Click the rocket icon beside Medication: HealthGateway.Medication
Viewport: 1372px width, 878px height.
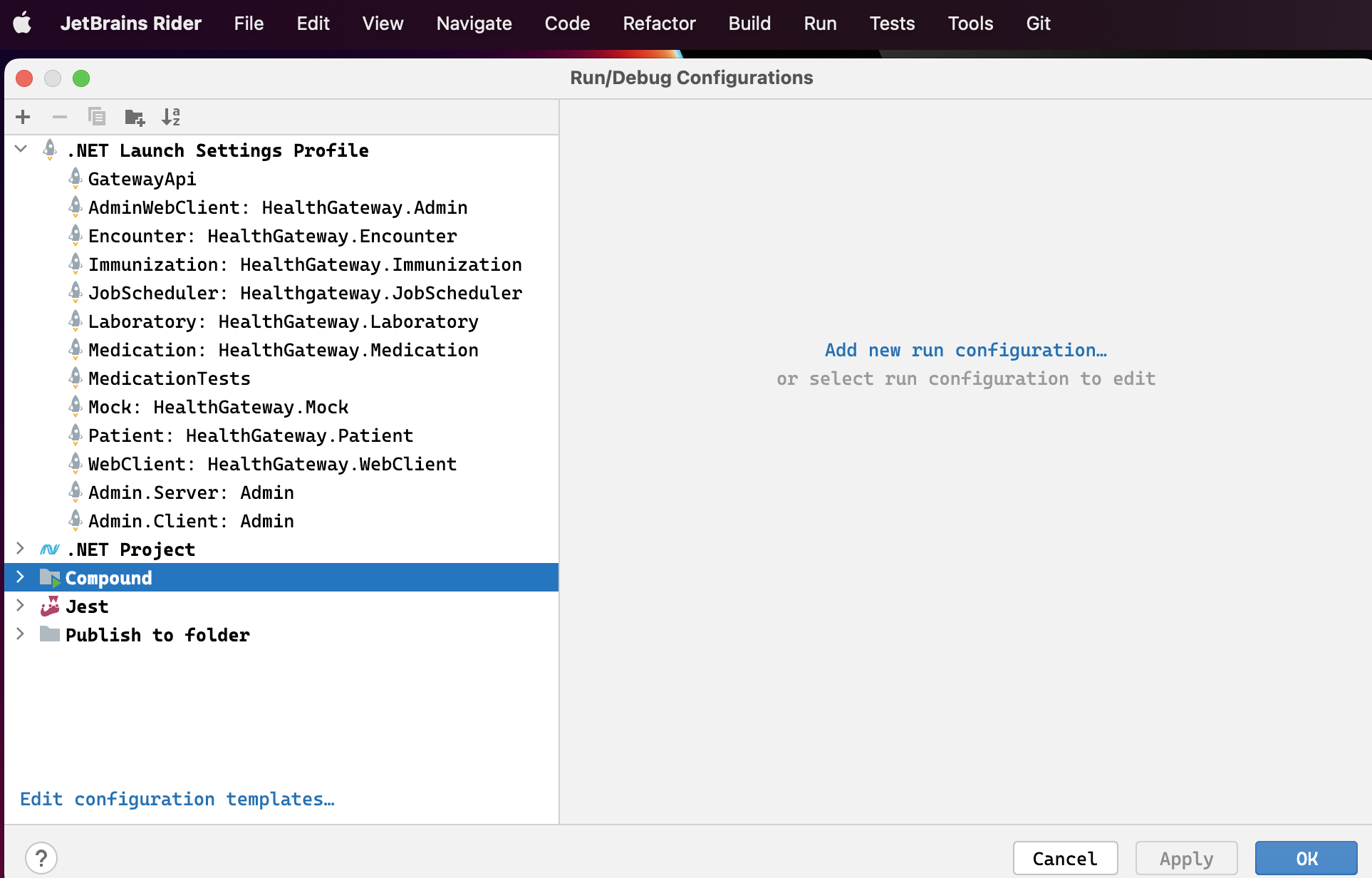76,349
